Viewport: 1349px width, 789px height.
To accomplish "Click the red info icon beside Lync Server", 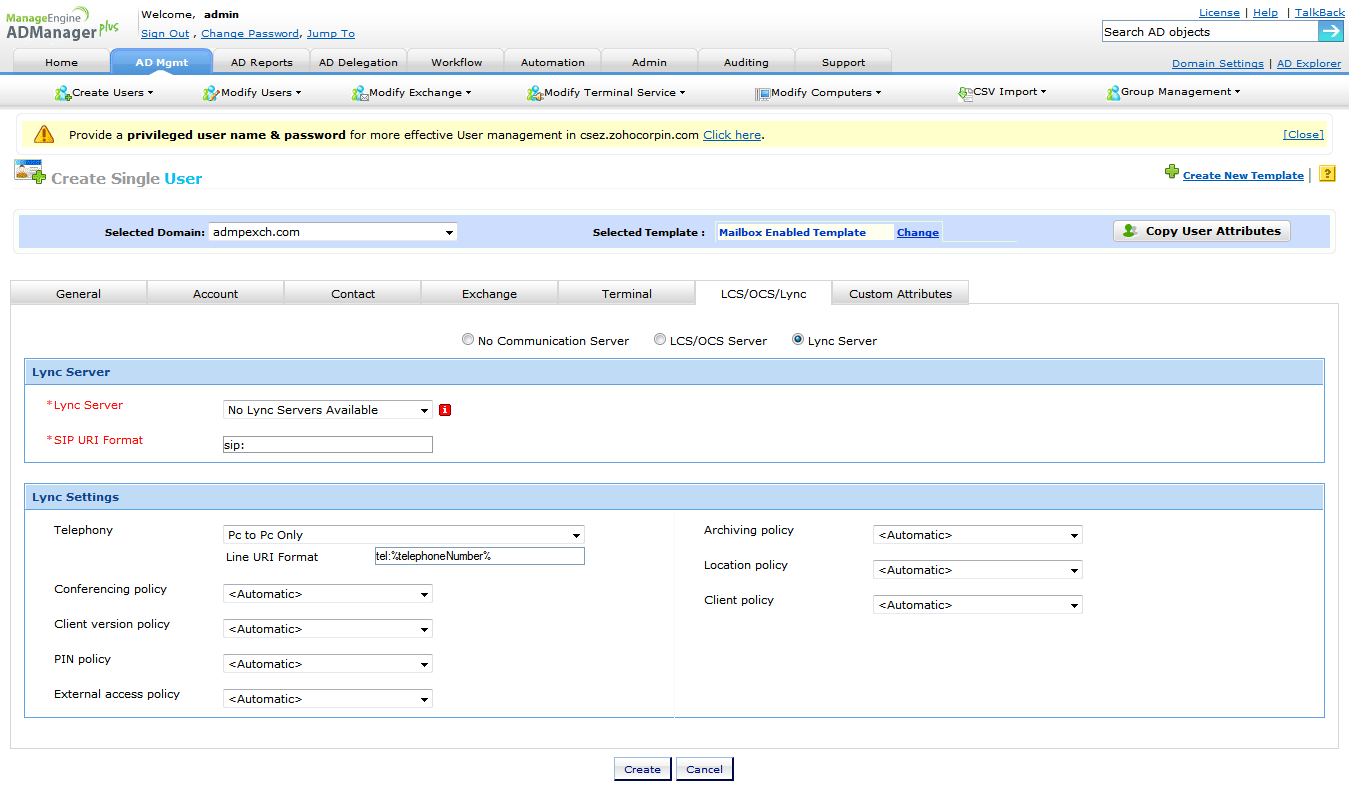I will click(445, 410).
